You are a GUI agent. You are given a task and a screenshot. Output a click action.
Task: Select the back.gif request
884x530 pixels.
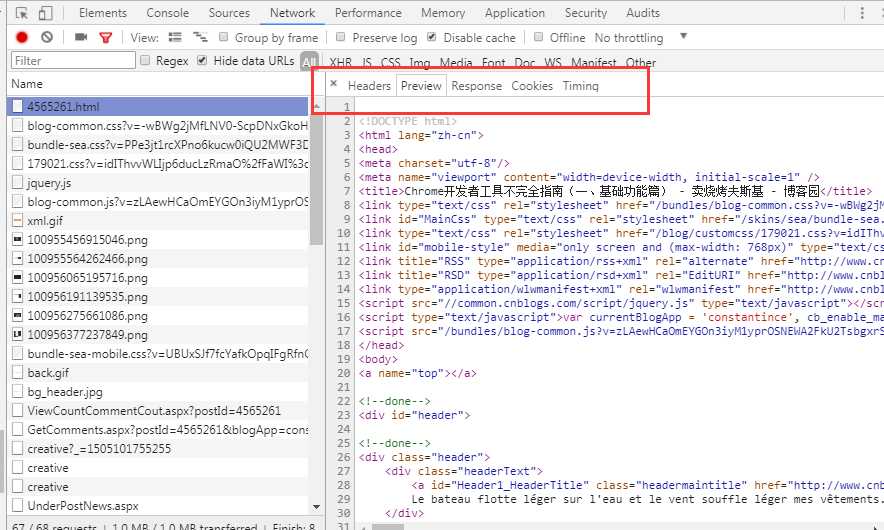157,373
